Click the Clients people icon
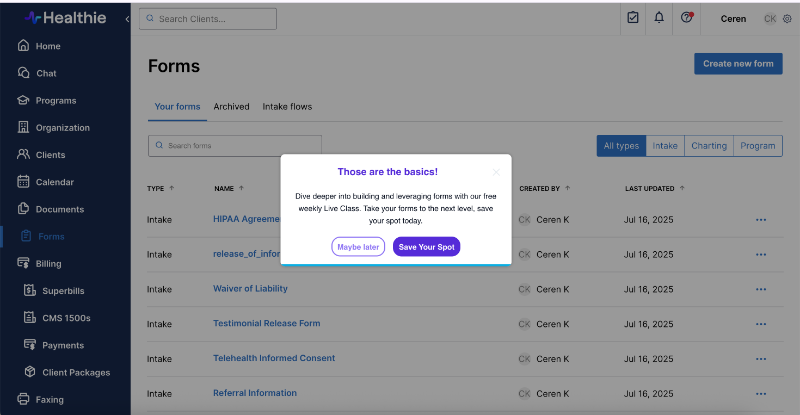The image size is (800, 415). 23,154
